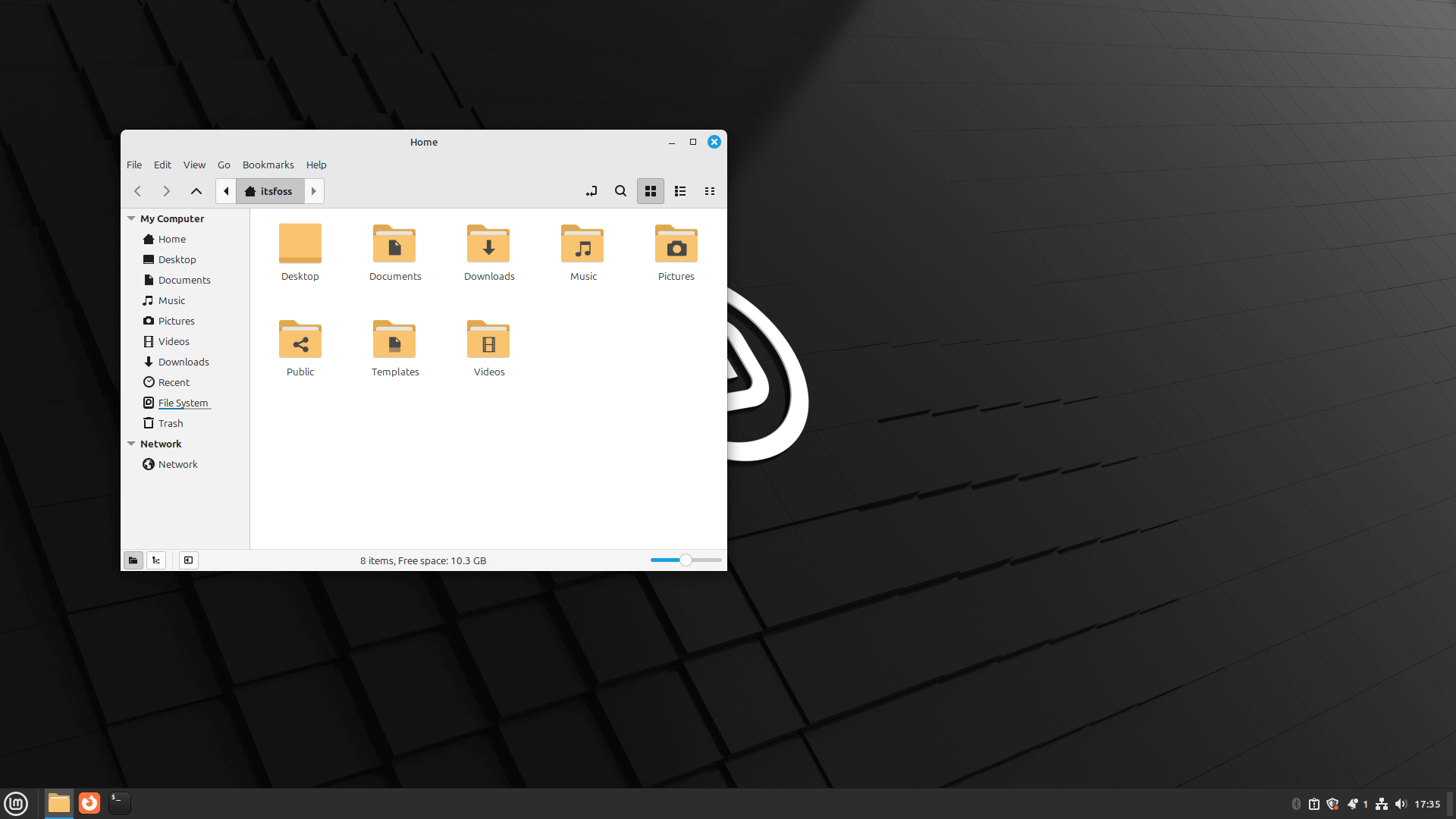This screenshot has height=819, width=1456.
Task: Open the Downloads folder
Action: pos(488,244)
